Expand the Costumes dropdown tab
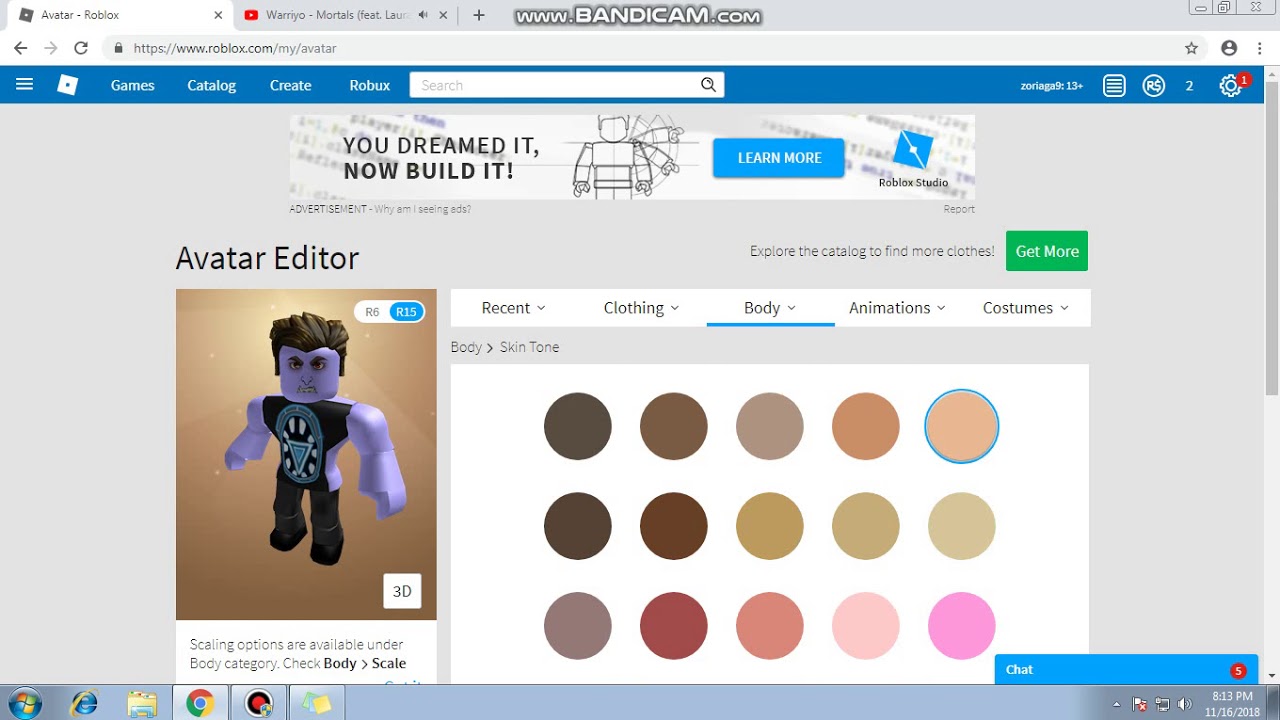1280x720 pixels. pyautogui.click(x=1026, y=308)
